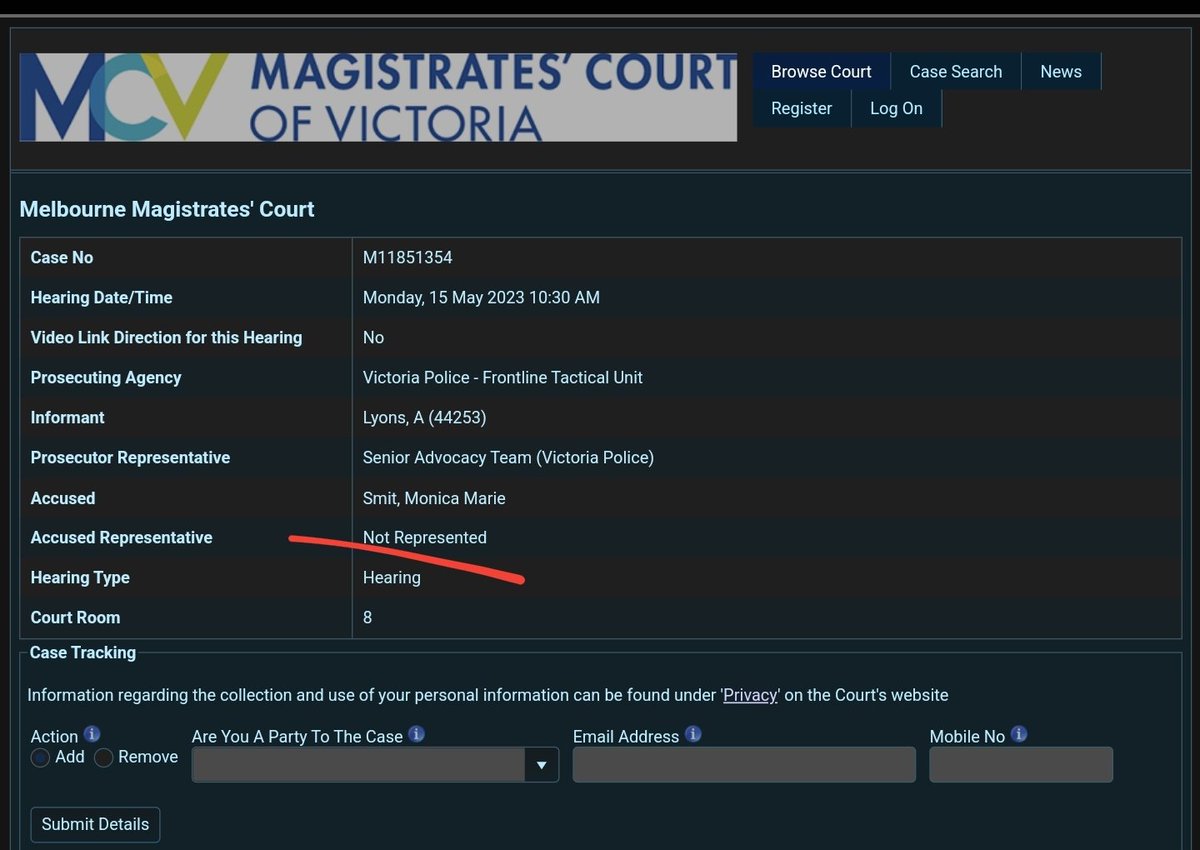Focus the Mobile No input field

point(1021,765)
